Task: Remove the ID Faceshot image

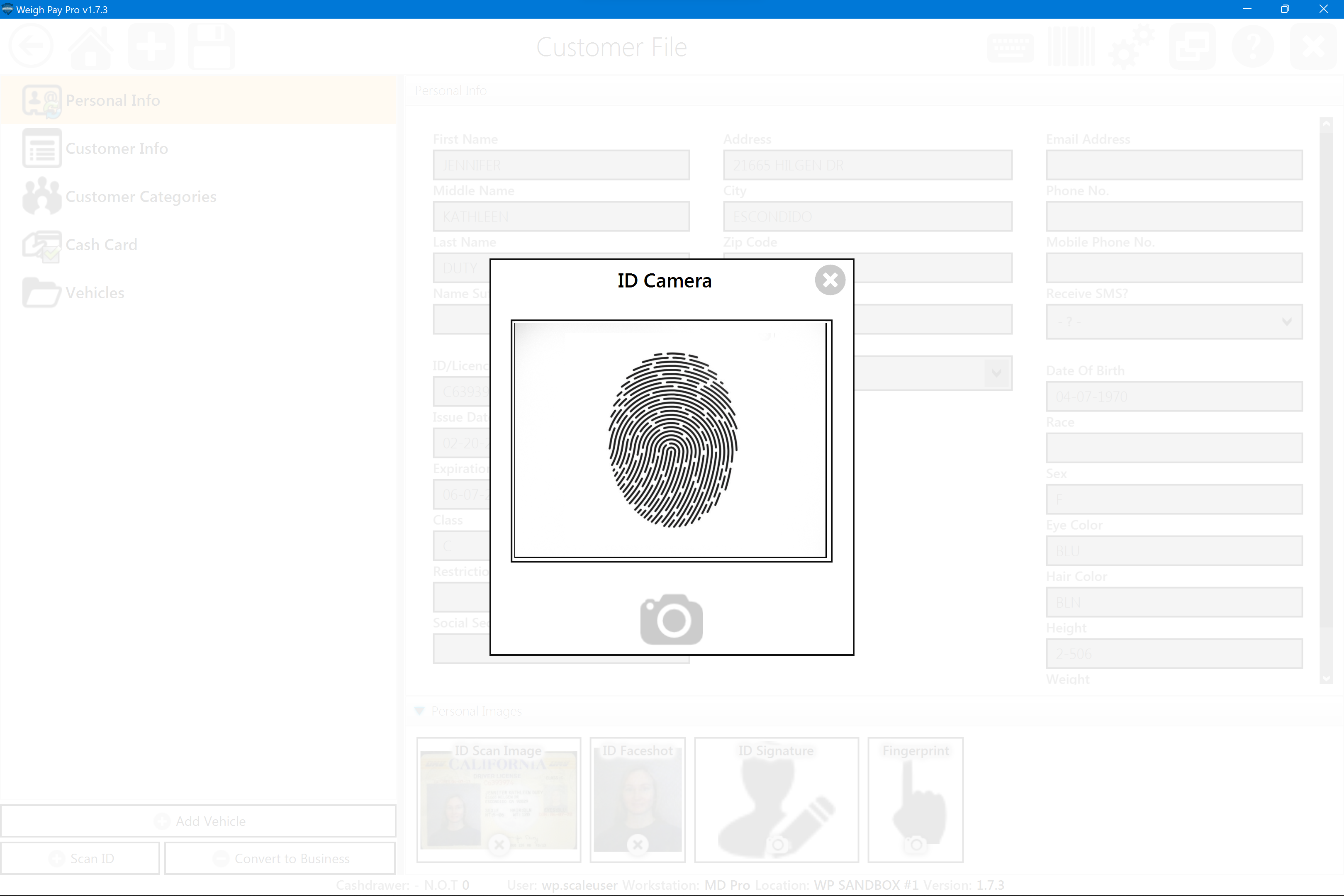Action: (x=637, y=845)
